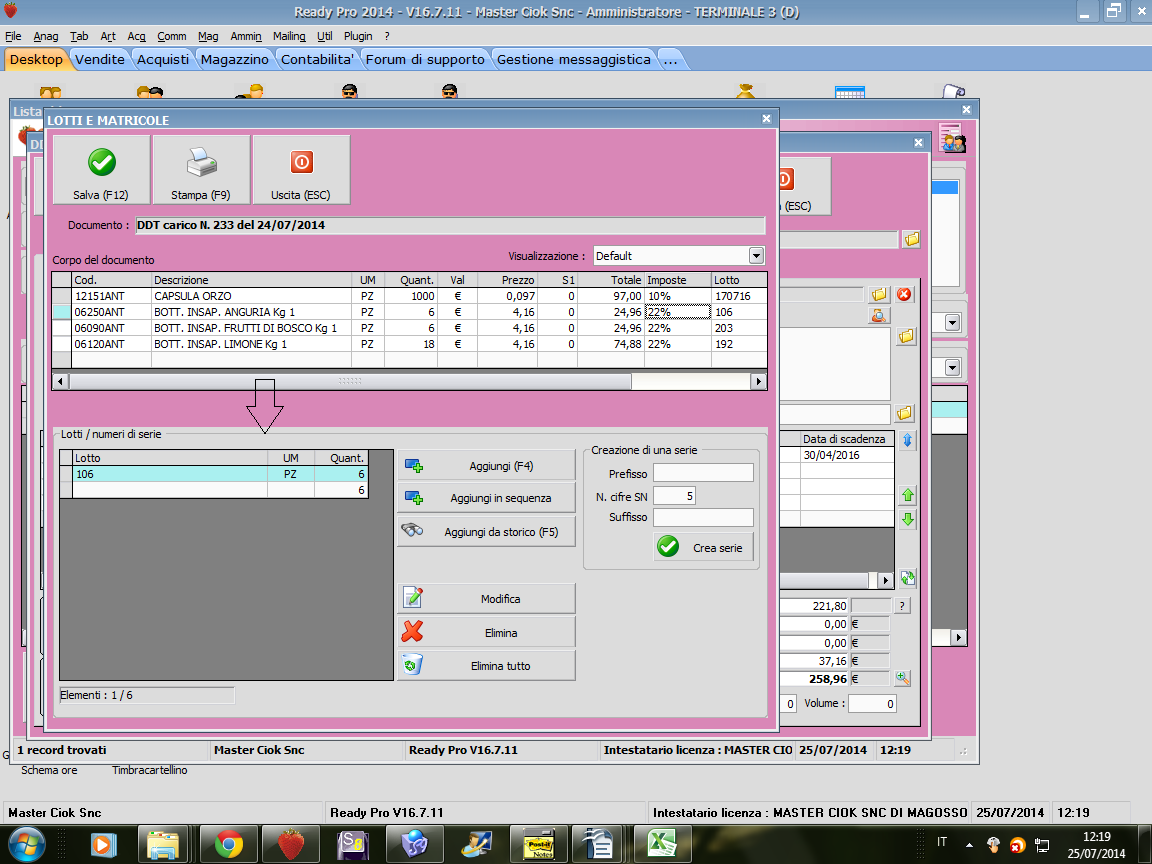The width and height of the screenshot is (1152, 864).
Task: Launch Google Chrome from the taskbar
Action: pyautogui.click(x=229, y=844)
